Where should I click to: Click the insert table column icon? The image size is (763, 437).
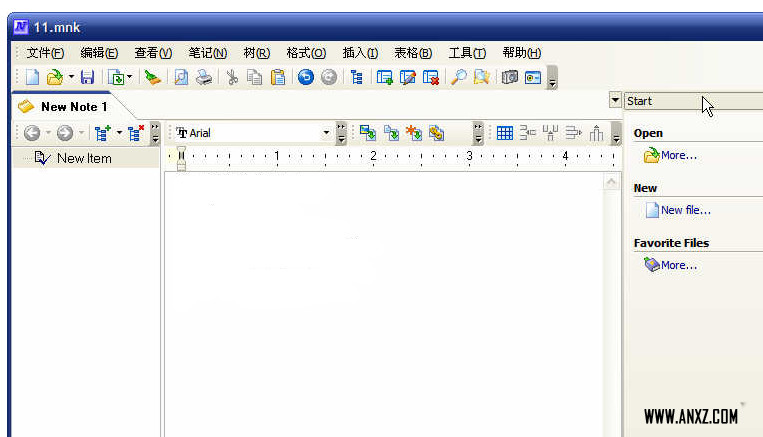[550, 133]
